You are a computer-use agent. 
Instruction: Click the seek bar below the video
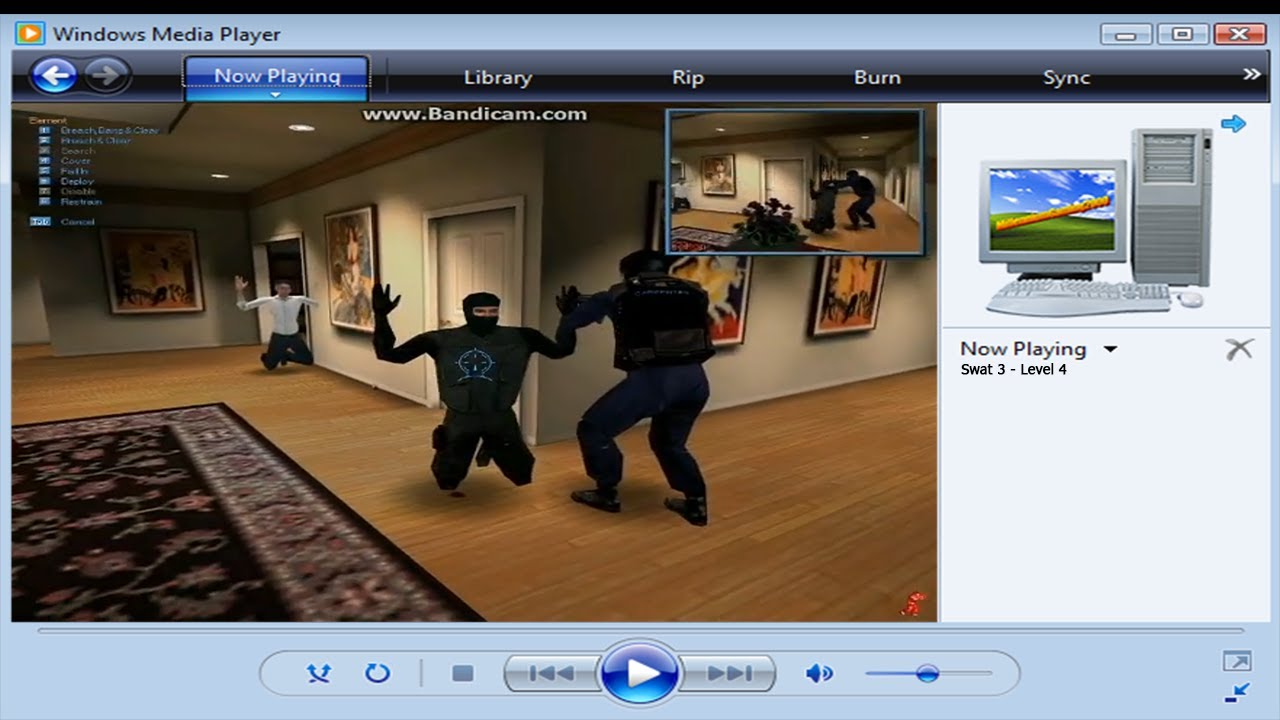click(x=640, y=631)
